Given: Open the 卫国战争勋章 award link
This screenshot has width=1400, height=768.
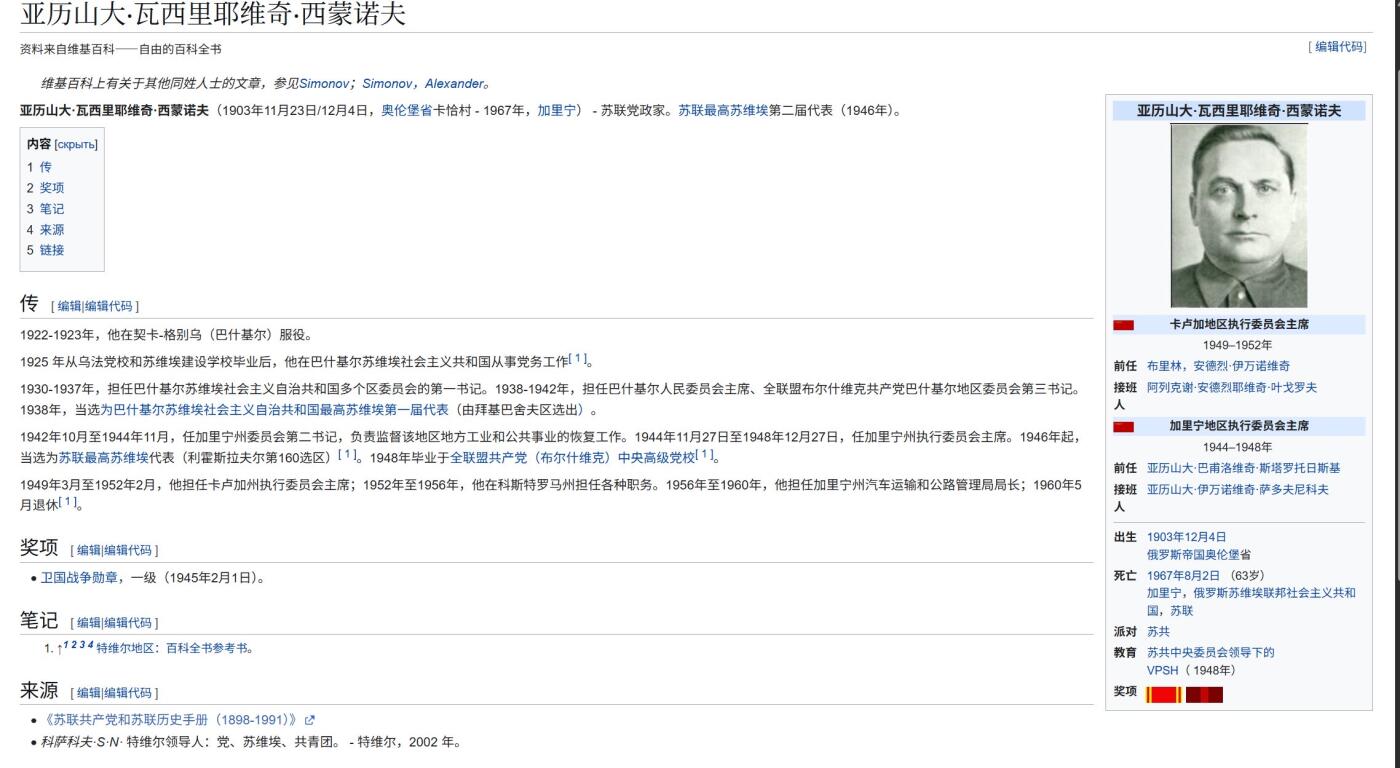Looking at the screenshot, I should 80,577.
